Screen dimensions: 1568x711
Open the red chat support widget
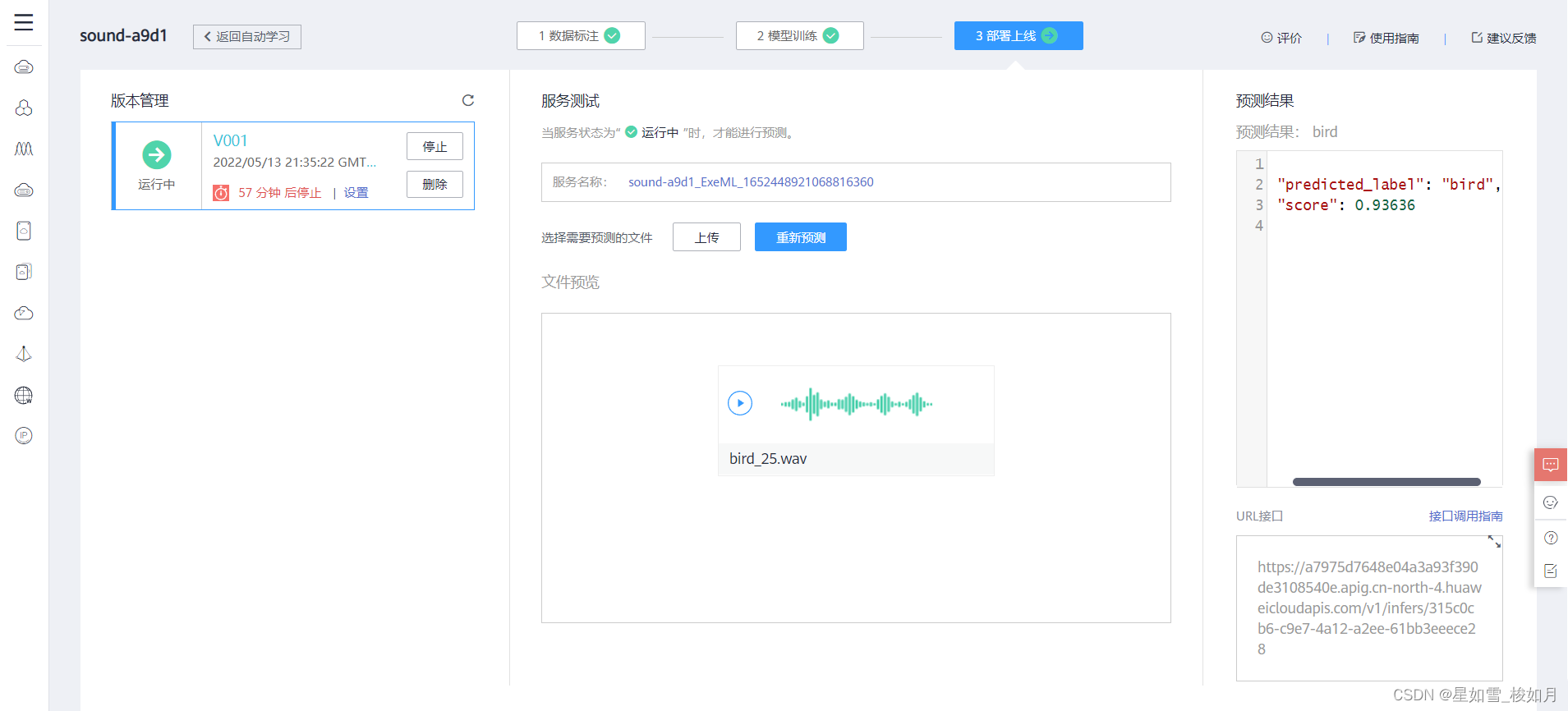pos(1551,465)
